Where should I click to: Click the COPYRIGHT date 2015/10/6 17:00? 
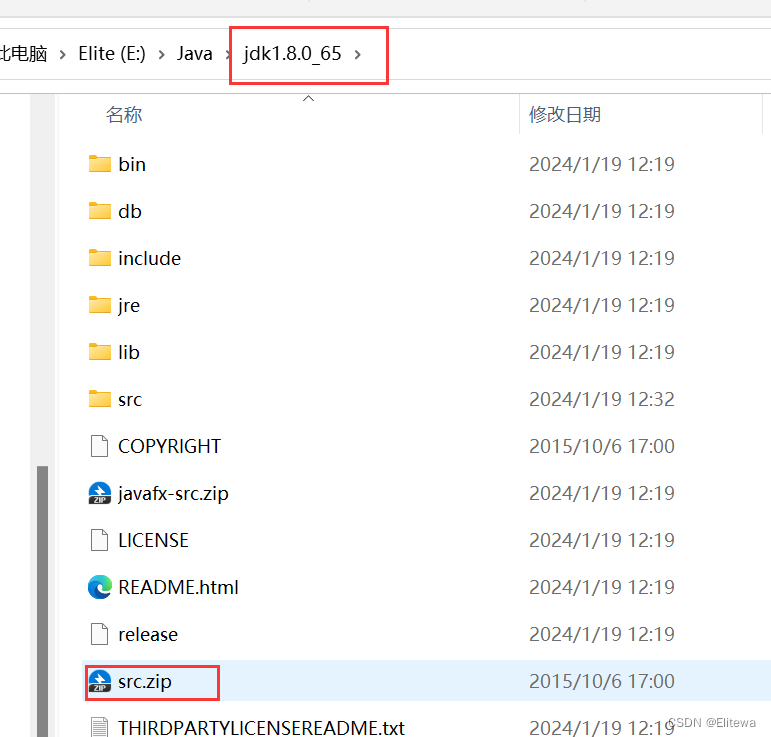point(602,446)
